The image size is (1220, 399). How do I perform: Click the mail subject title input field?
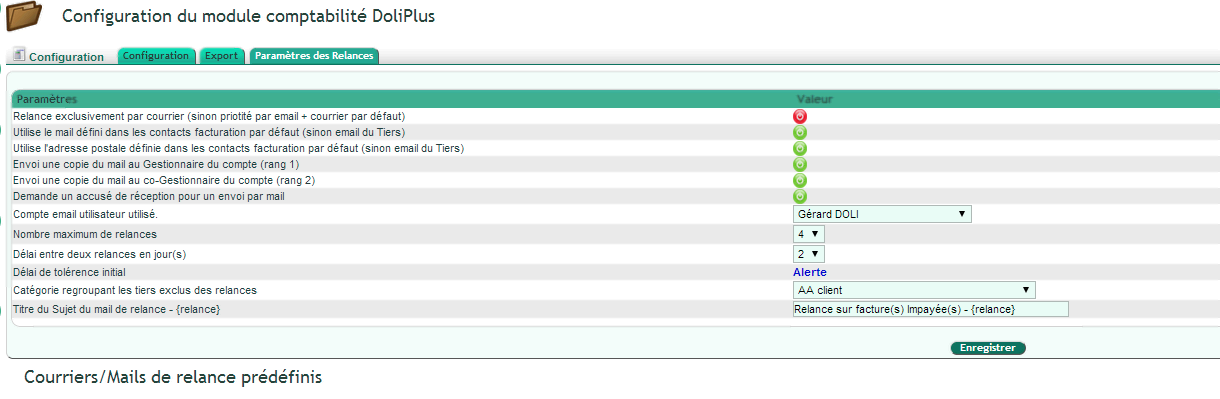pyautogui.click(x=930, y=310)
